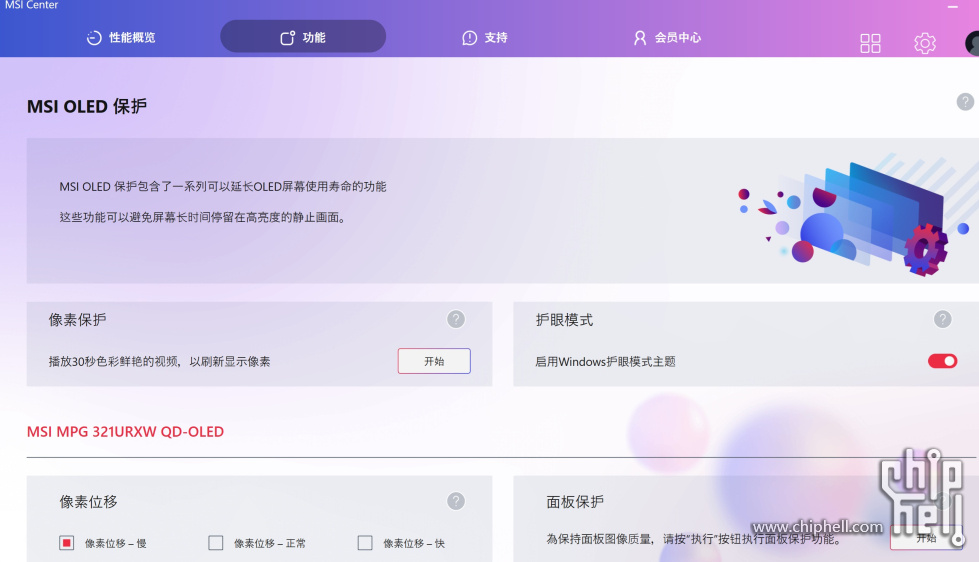Start pixel refresh with 开始 in the 像素保护 panel

tap(434, 361)
